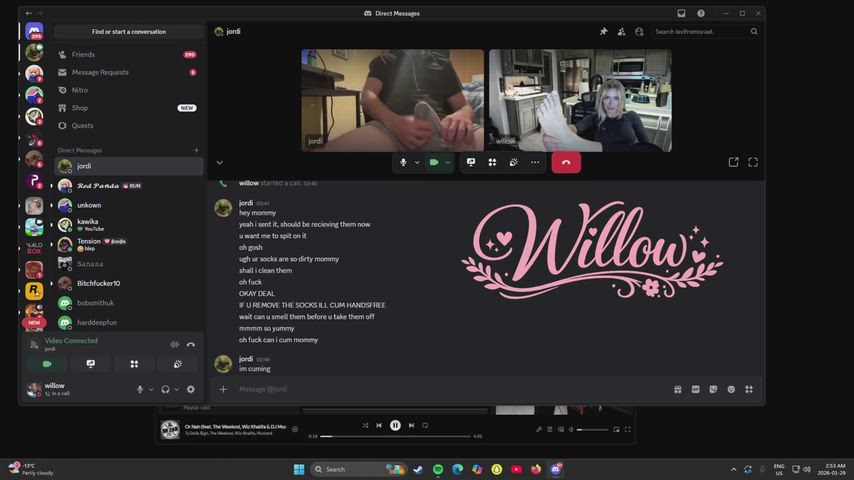Viewport: 854px width, 480px height.
Task: Open Friends tab
Action: 129,54
